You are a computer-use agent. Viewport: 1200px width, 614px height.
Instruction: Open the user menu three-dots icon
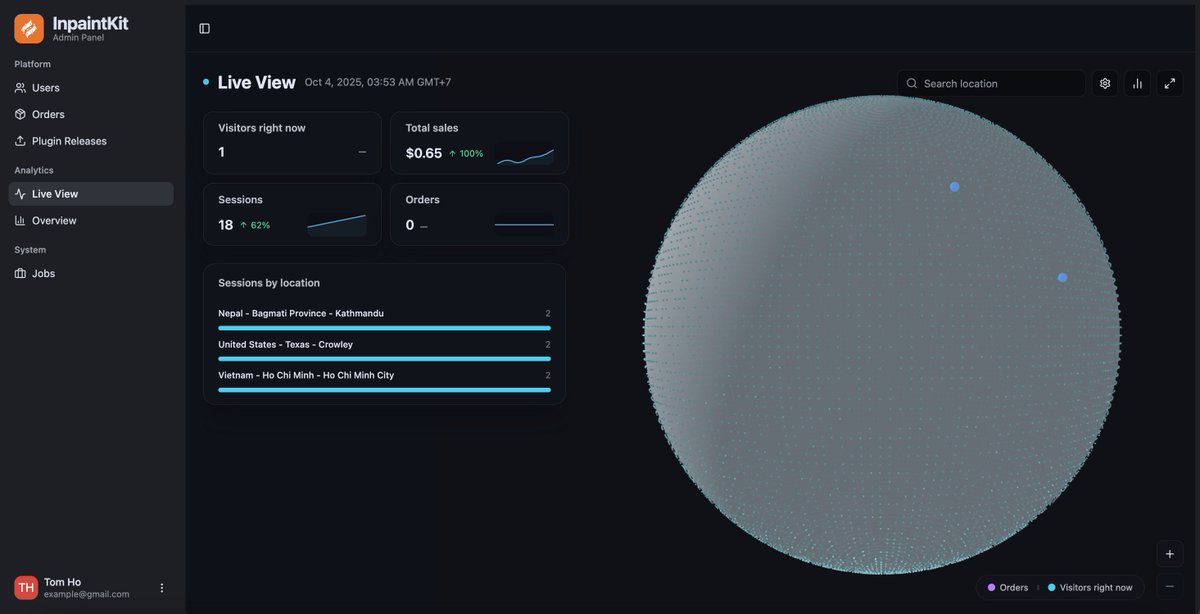tap(162, 588)
